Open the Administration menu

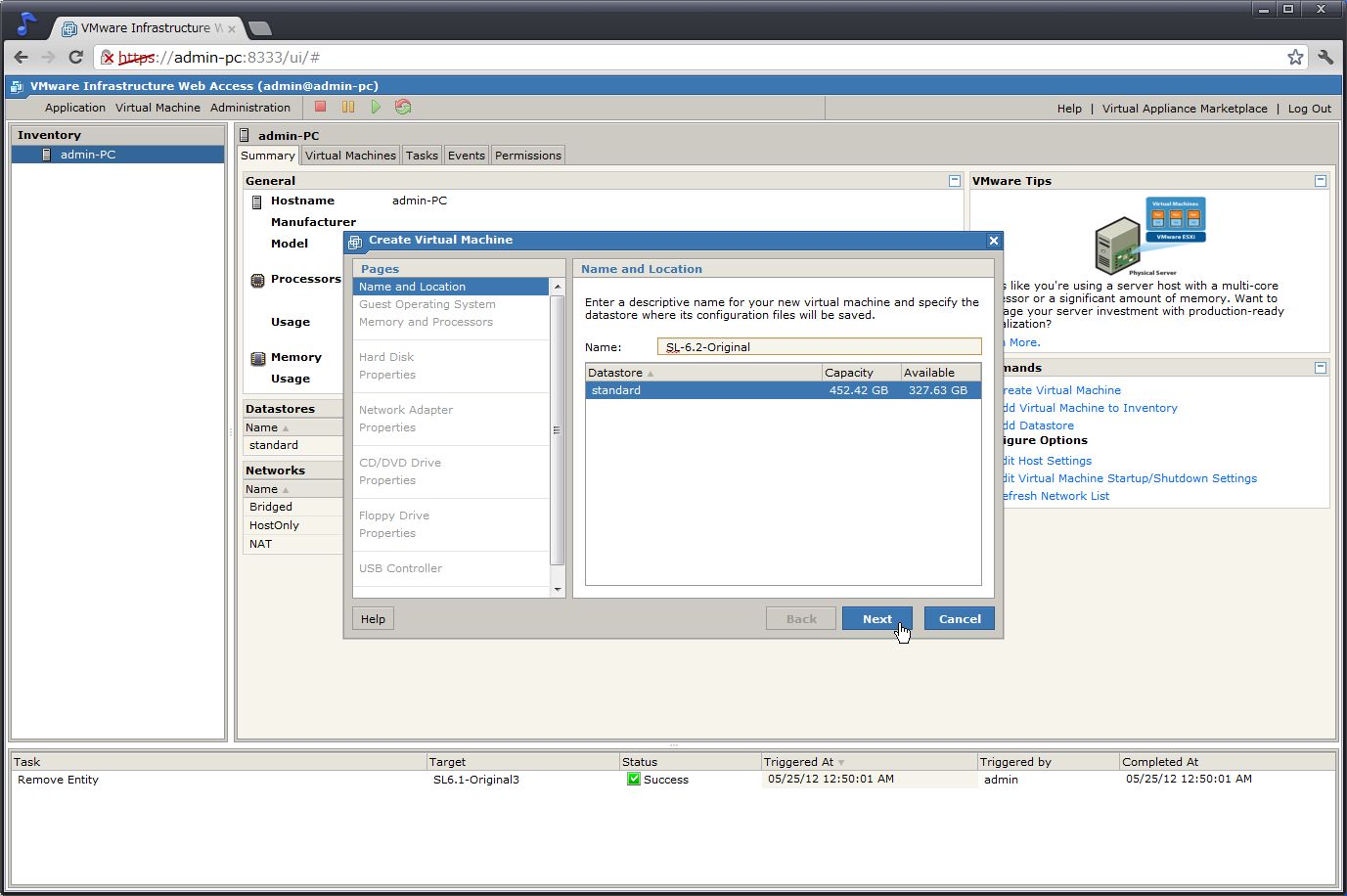coord(250,108)
